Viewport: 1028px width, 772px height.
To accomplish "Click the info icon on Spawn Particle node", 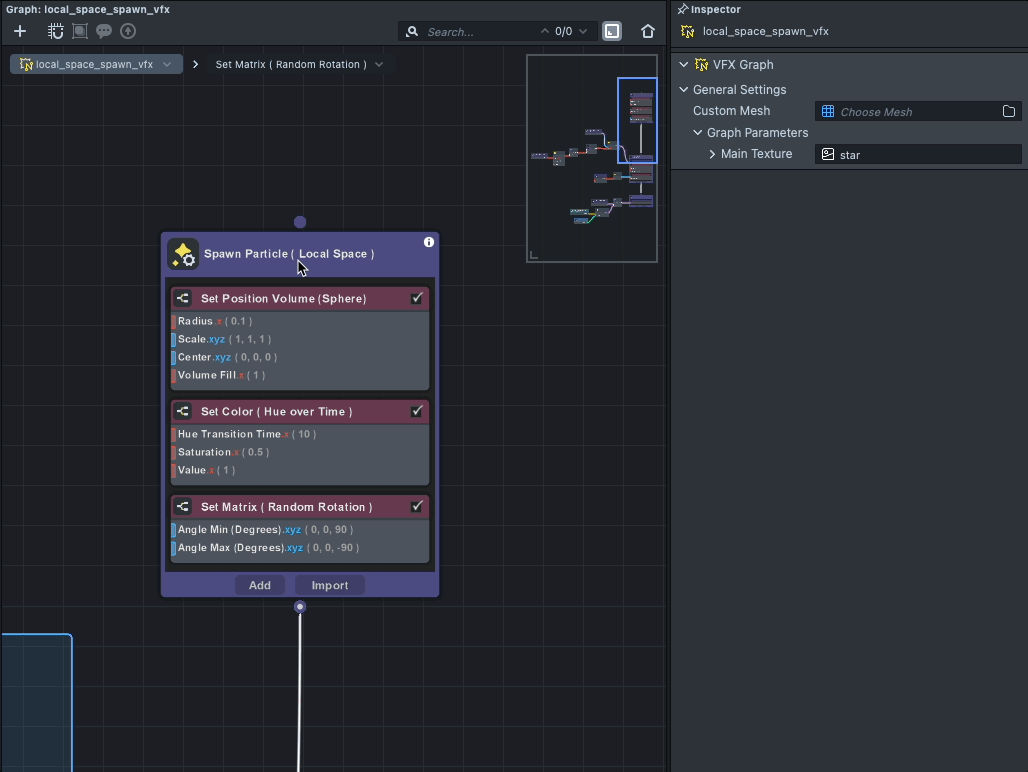I will click(x=429, y=242).
